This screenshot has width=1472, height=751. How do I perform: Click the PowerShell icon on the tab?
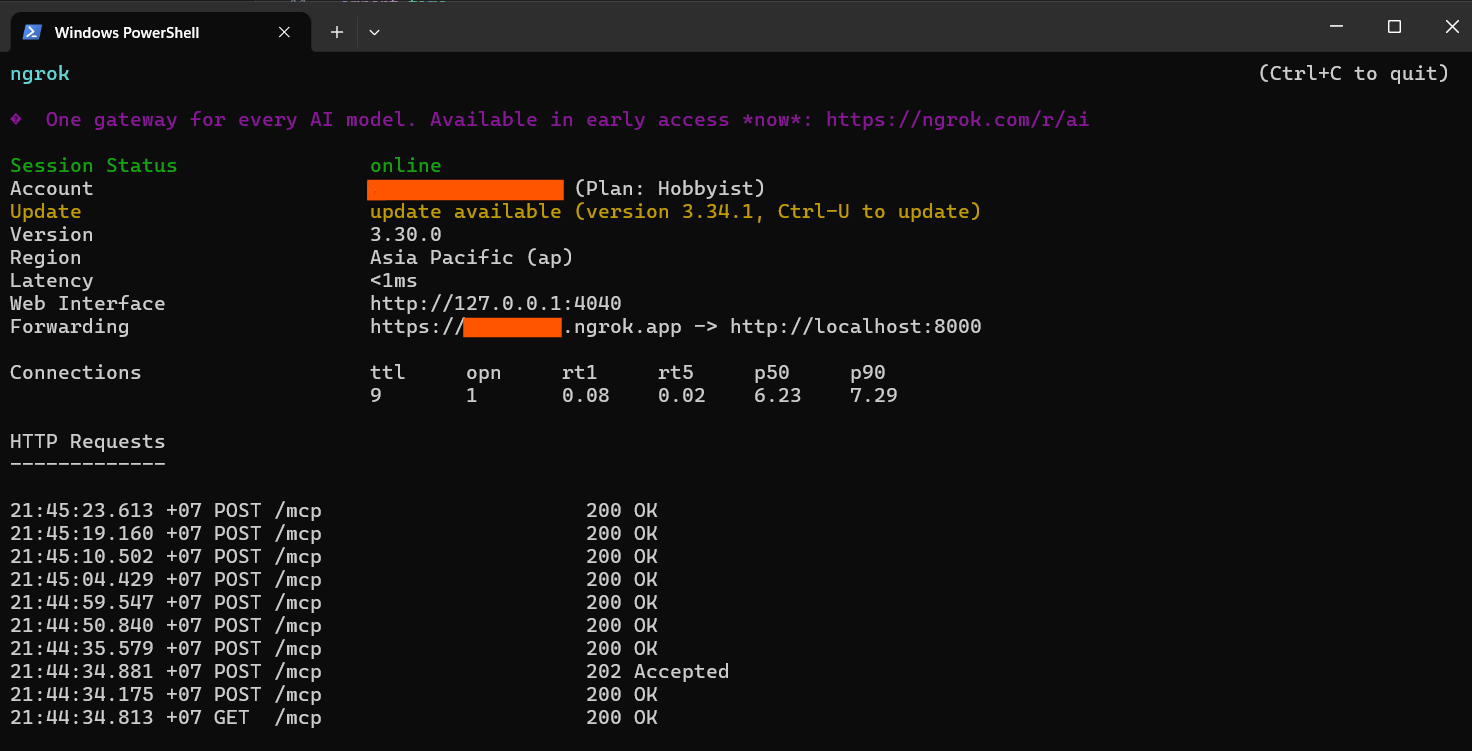(32, 32)
